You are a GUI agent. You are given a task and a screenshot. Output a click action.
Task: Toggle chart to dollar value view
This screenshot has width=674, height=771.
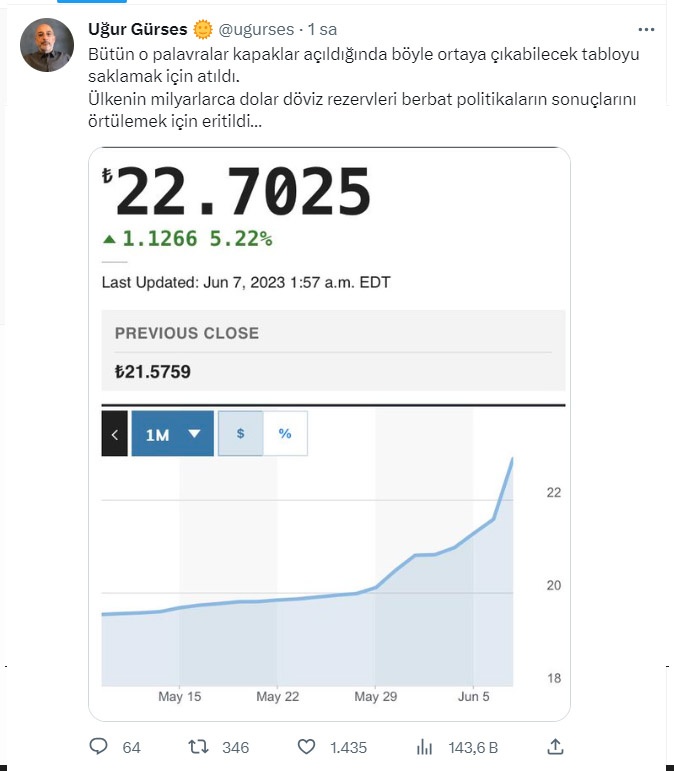(240, 434)
